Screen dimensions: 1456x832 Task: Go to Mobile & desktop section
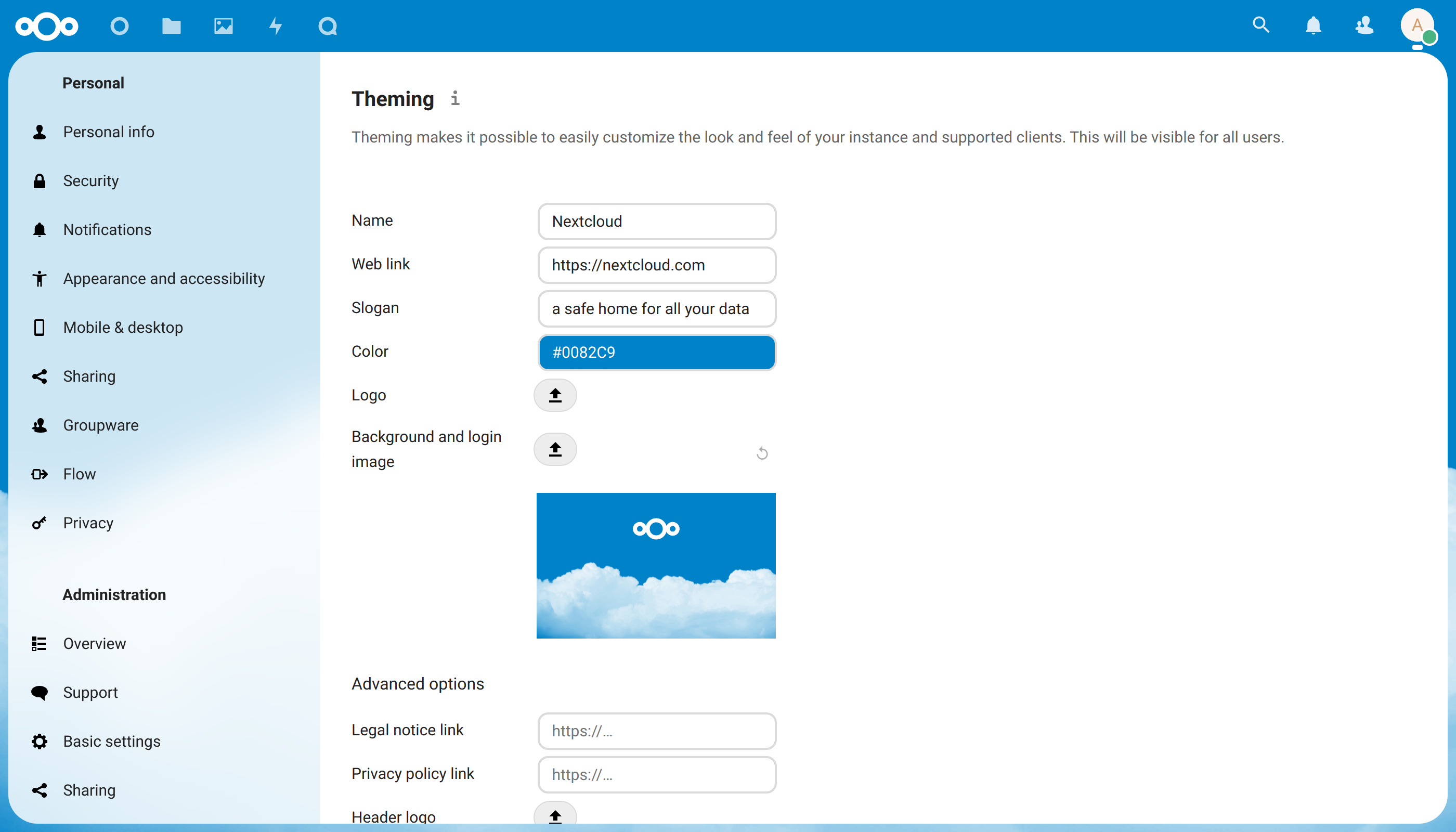pos(123,328)
